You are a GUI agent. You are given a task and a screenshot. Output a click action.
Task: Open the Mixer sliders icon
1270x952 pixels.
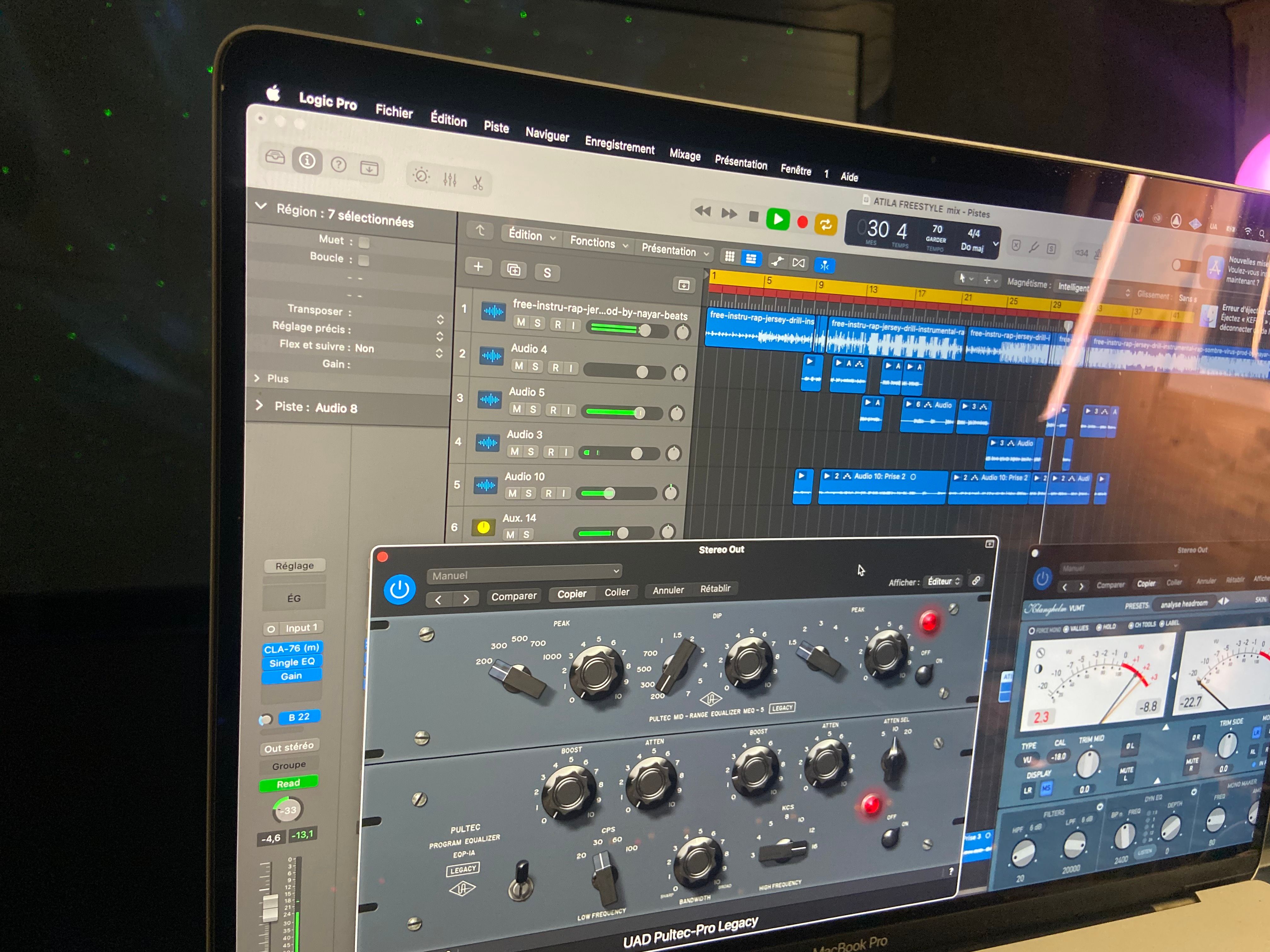point(449,180)
